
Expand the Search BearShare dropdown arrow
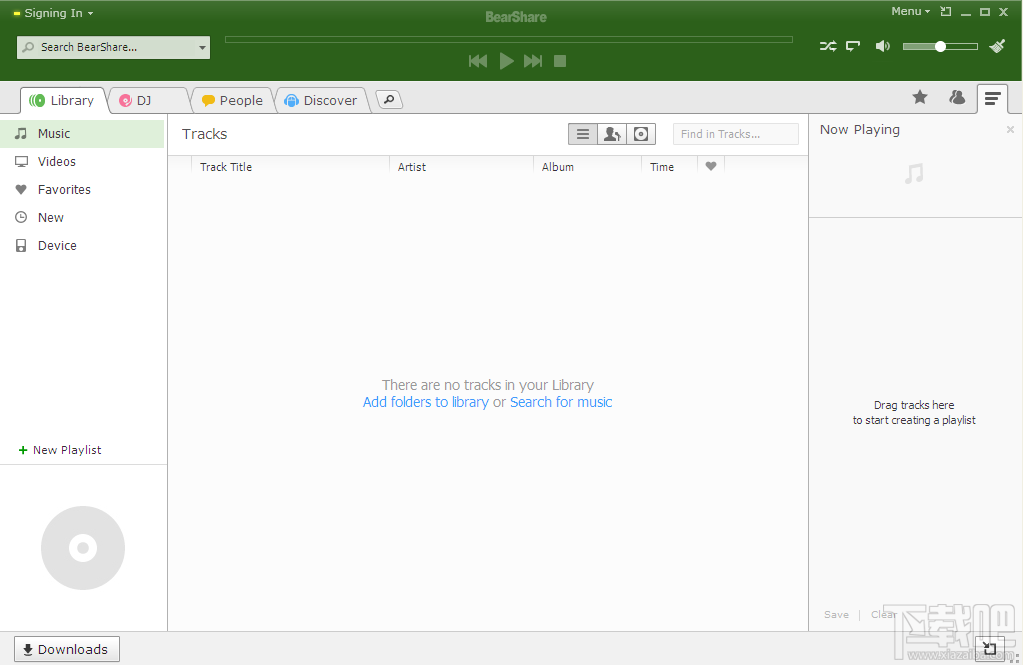point(202,48)
